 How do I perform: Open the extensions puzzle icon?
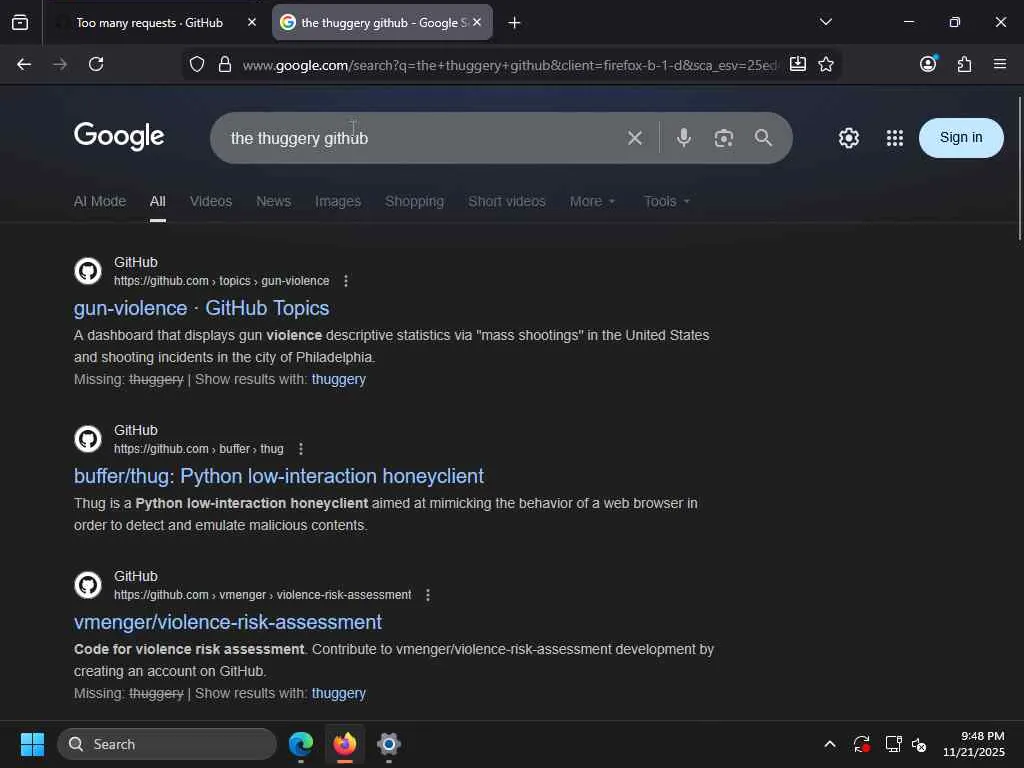point(964,64)
